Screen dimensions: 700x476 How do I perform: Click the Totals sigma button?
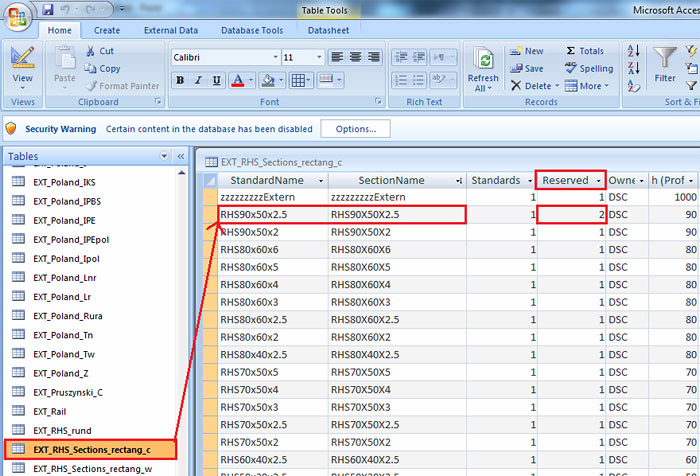coord(585,51)
